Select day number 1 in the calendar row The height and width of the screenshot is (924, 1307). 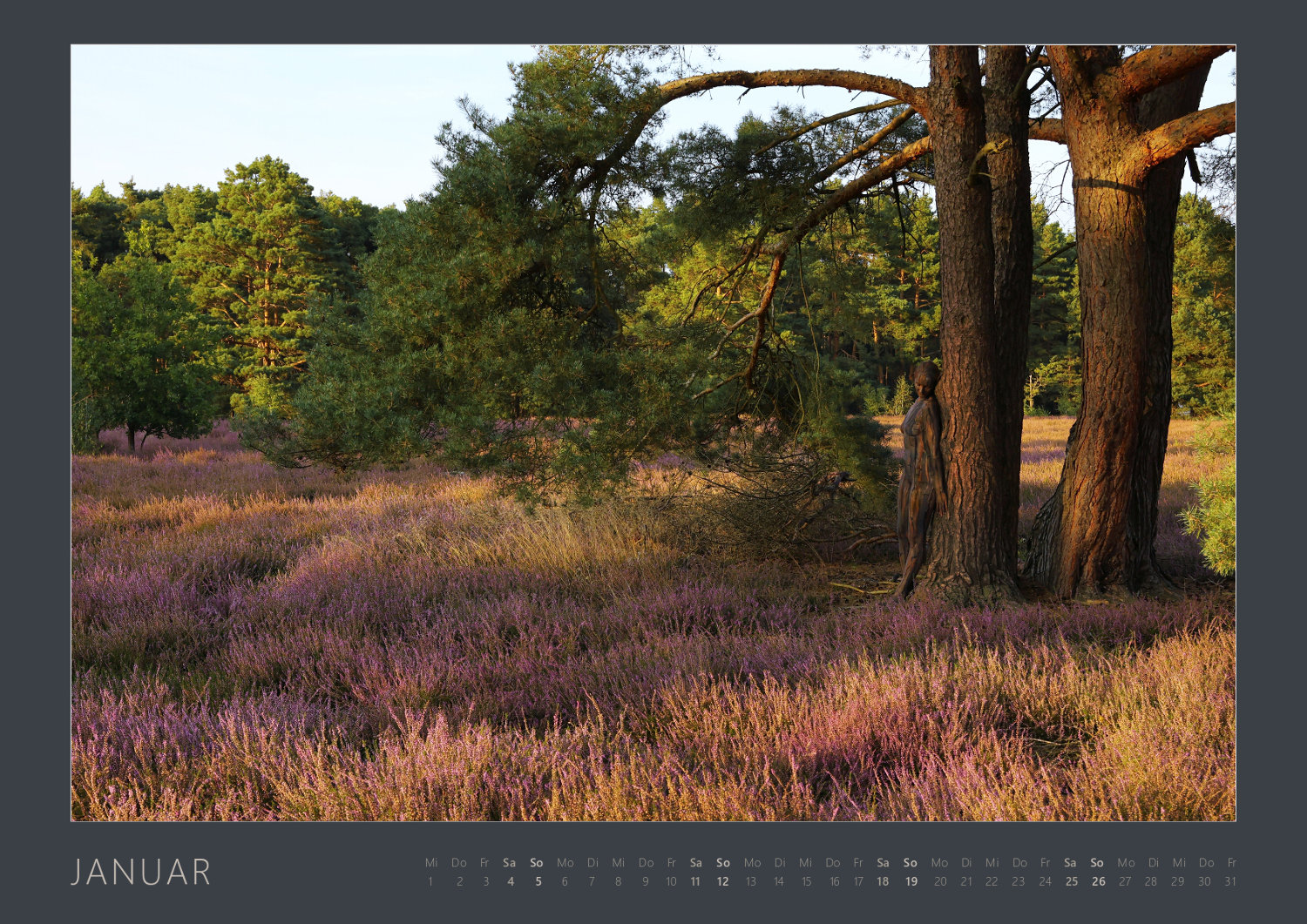point(430,881)
